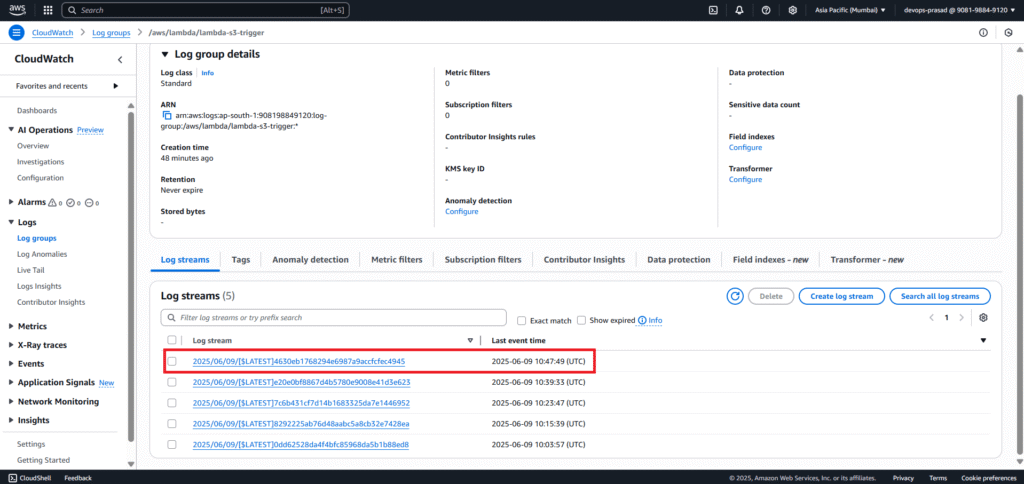Switch to the Data protection tab
Viewport: 1024px width, 484px height.
coord(679,259)
